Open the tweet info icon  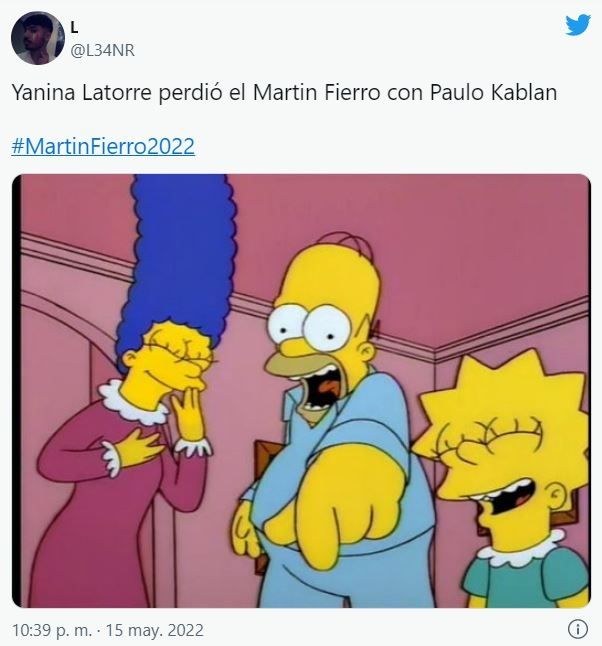click(x=578, y=629)
